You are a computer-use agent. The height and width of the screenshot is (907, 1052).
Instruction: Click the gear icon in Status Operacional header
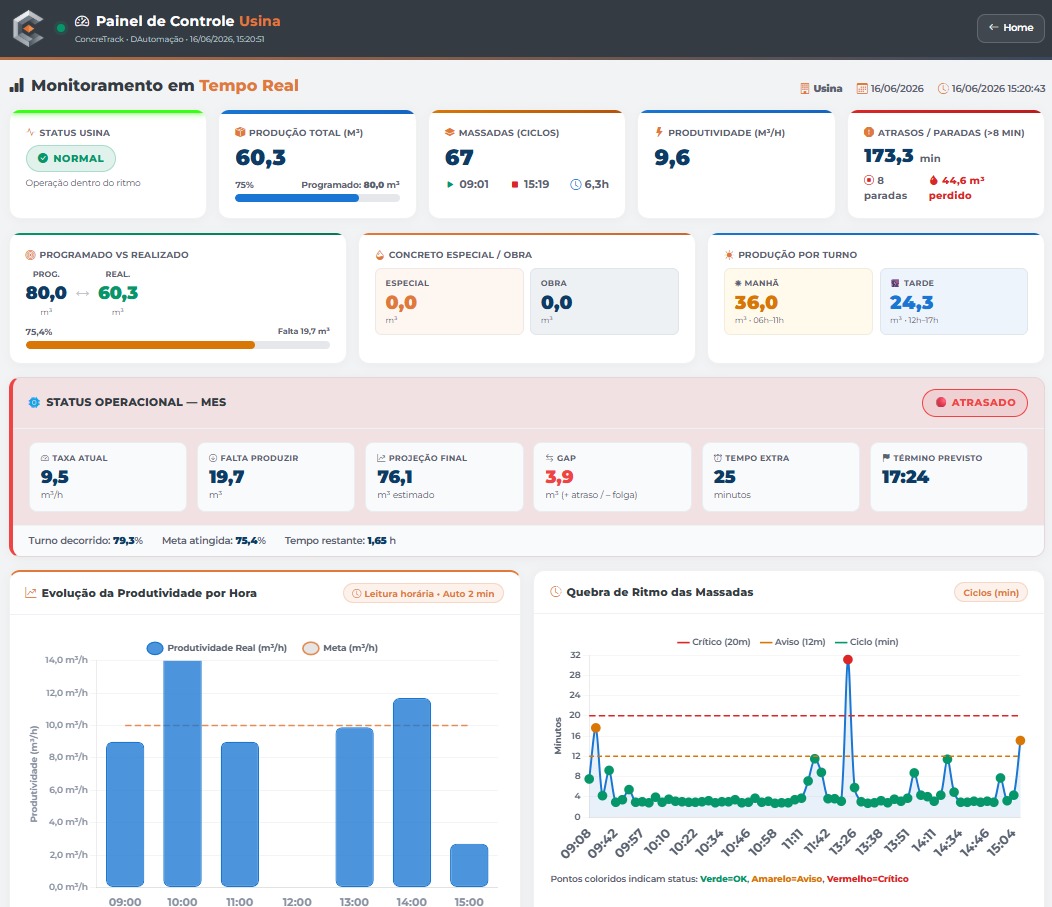[x=34, y=403]
